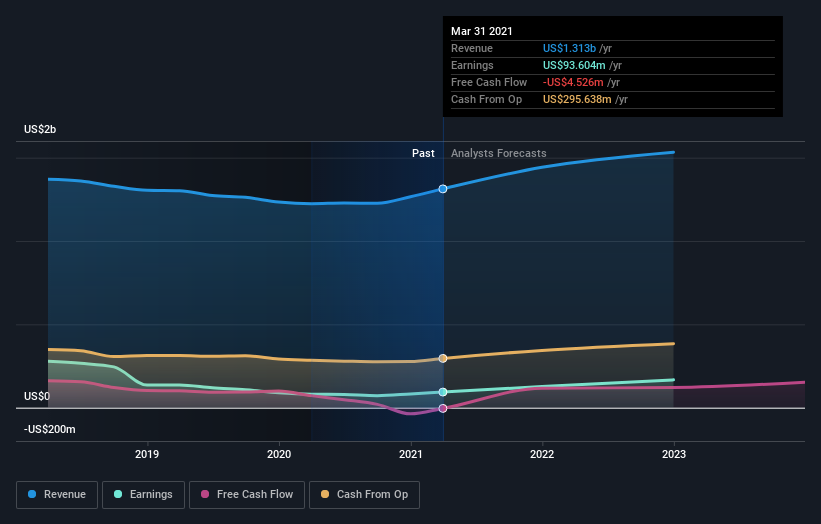Viewport: 821px width, 524px height.
Task: Click the US$0 y-axis label
Action: point(37,396)
